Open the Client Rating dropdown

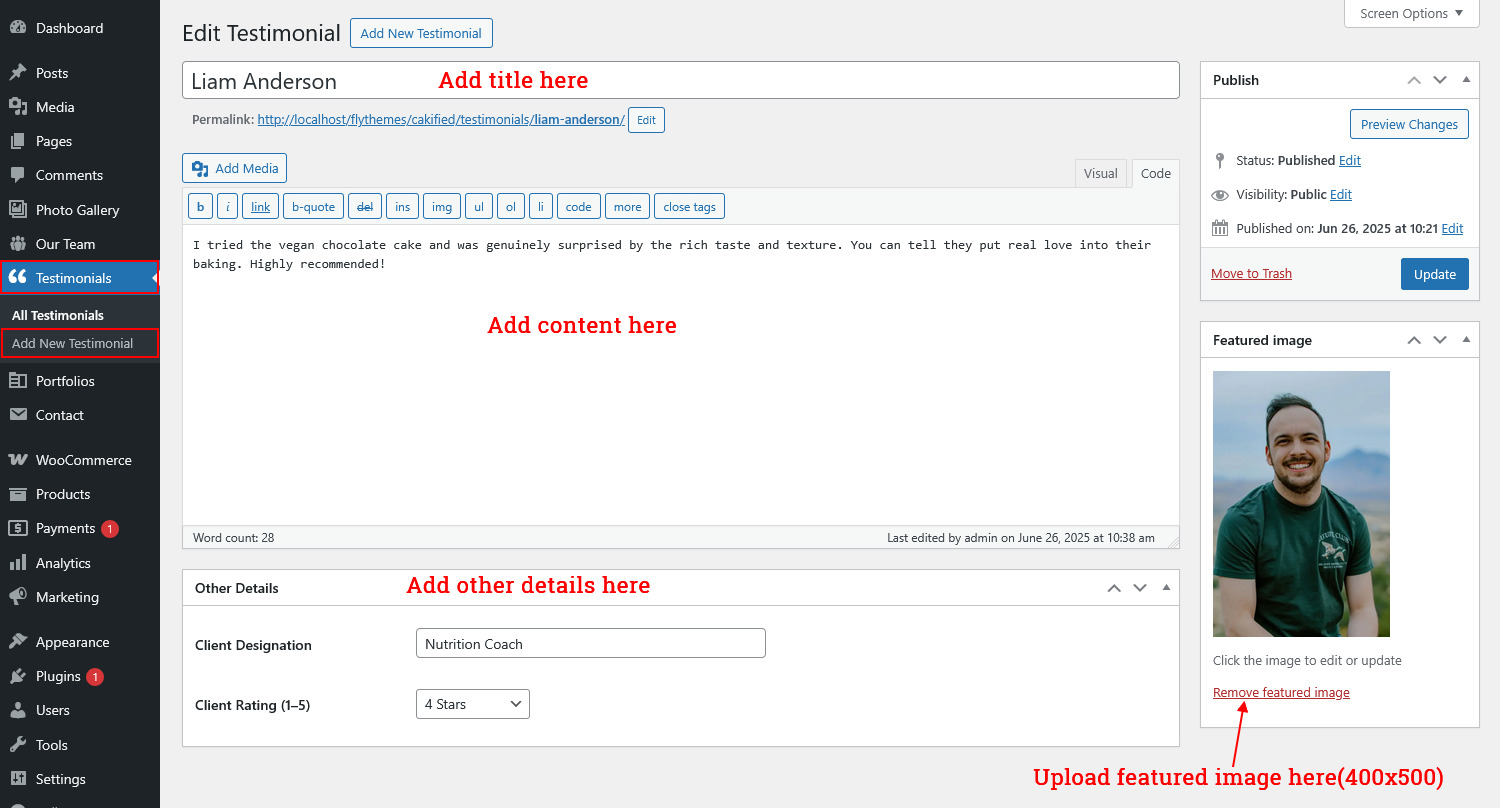[x=472, y=704]
